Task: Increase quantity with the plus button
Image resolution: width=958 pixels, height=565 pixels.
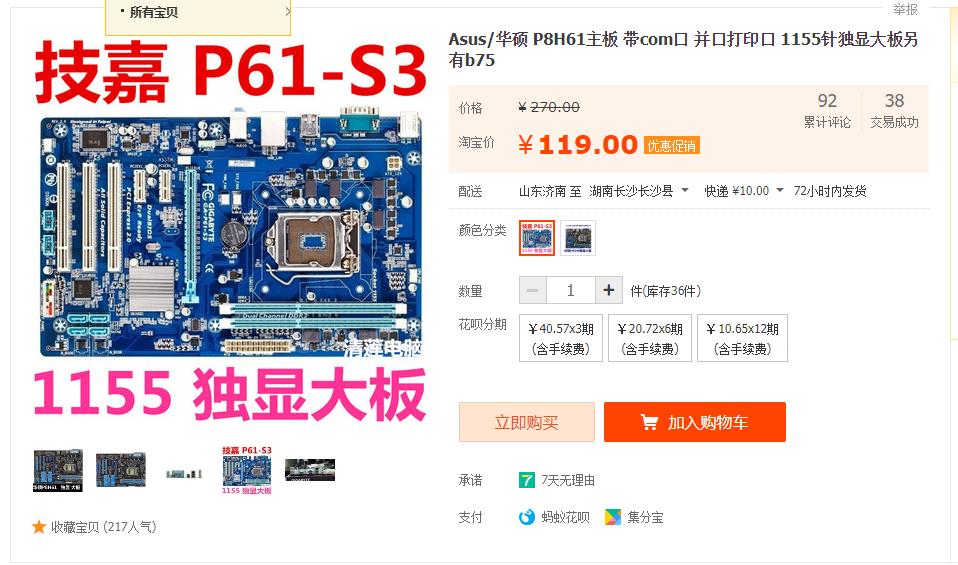Action: click(609, 290)
